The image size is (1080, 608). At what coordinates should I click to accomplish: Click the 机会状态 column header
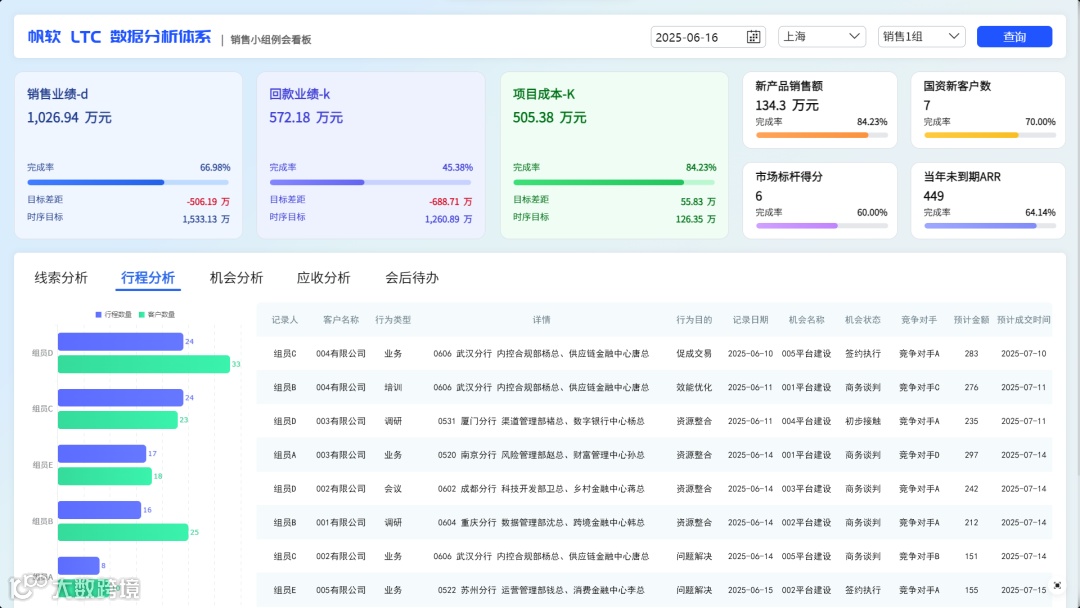click(x=862, y=320)
